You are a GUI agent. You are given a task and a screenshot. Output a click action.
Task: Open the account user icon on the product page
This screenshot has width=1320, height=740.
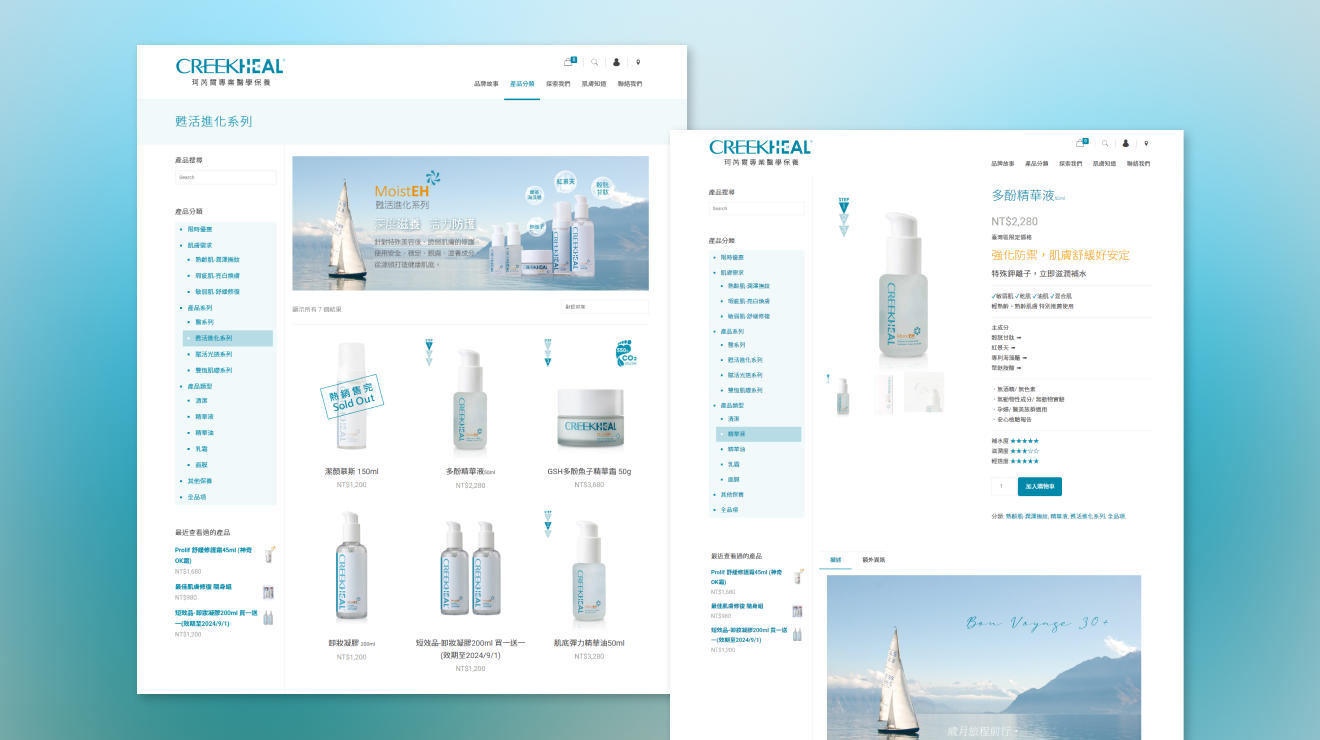click(x=1126, y=143)
